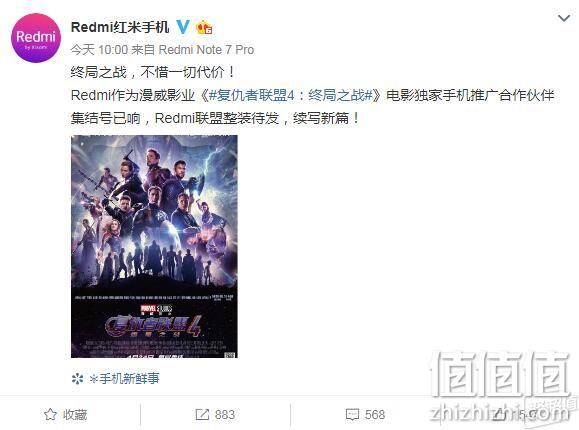Open the 今天 10:00 timestamp link
The height and width of the screenshot is (430, 579).
[x=99, y=50]
